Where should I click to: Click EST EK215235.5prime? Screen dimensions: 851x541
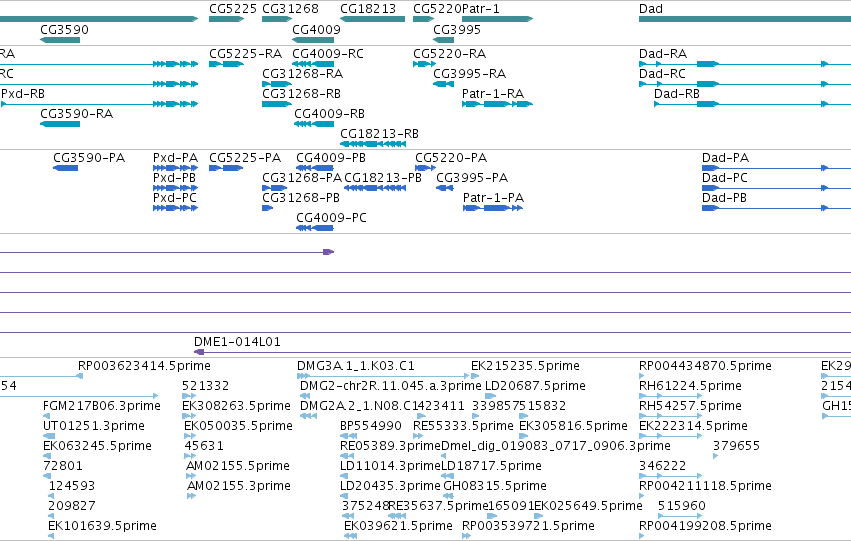point(525,366)
